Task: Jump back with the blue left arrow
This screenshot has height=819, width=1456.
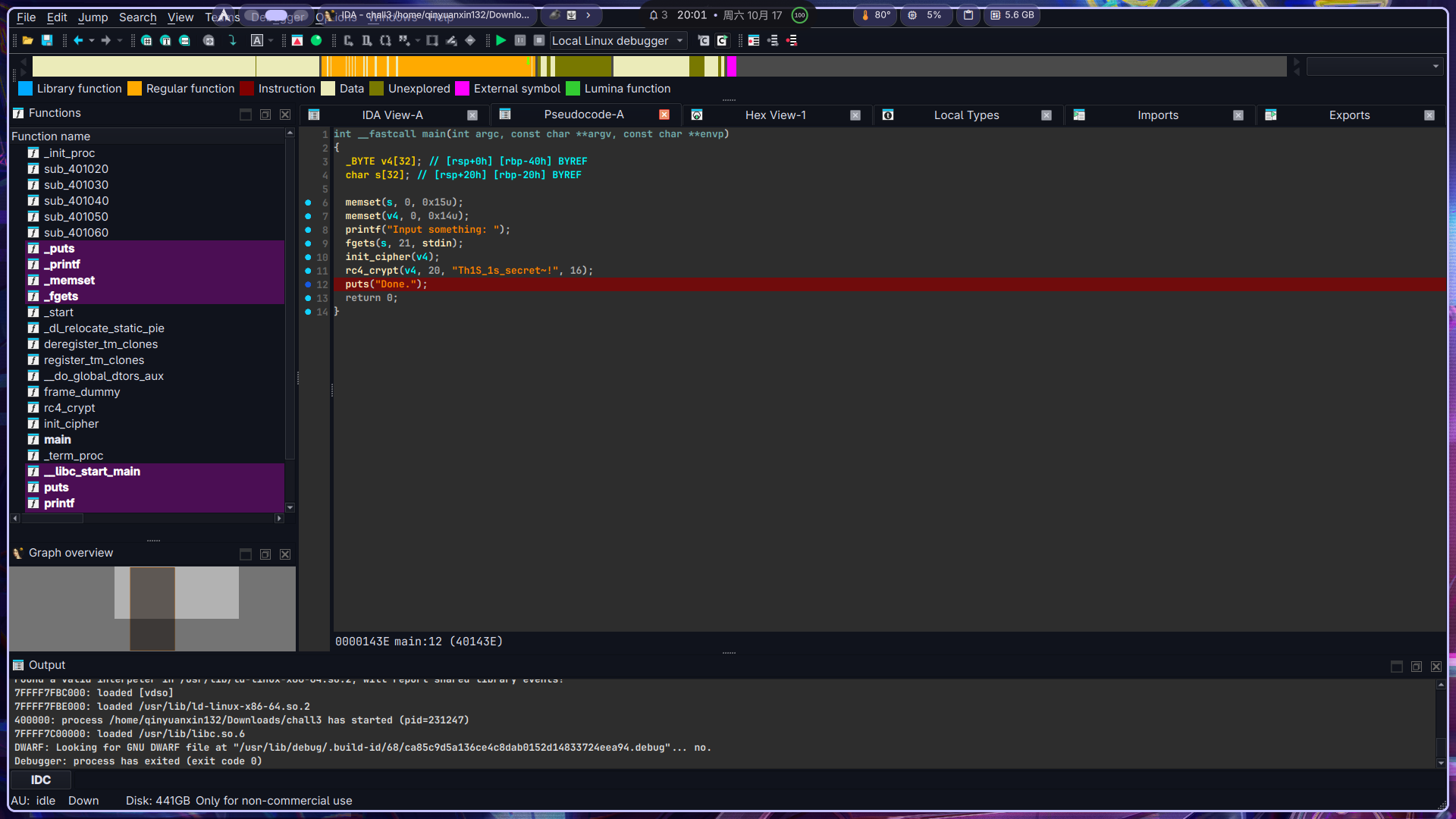Action: pos(78,41)
